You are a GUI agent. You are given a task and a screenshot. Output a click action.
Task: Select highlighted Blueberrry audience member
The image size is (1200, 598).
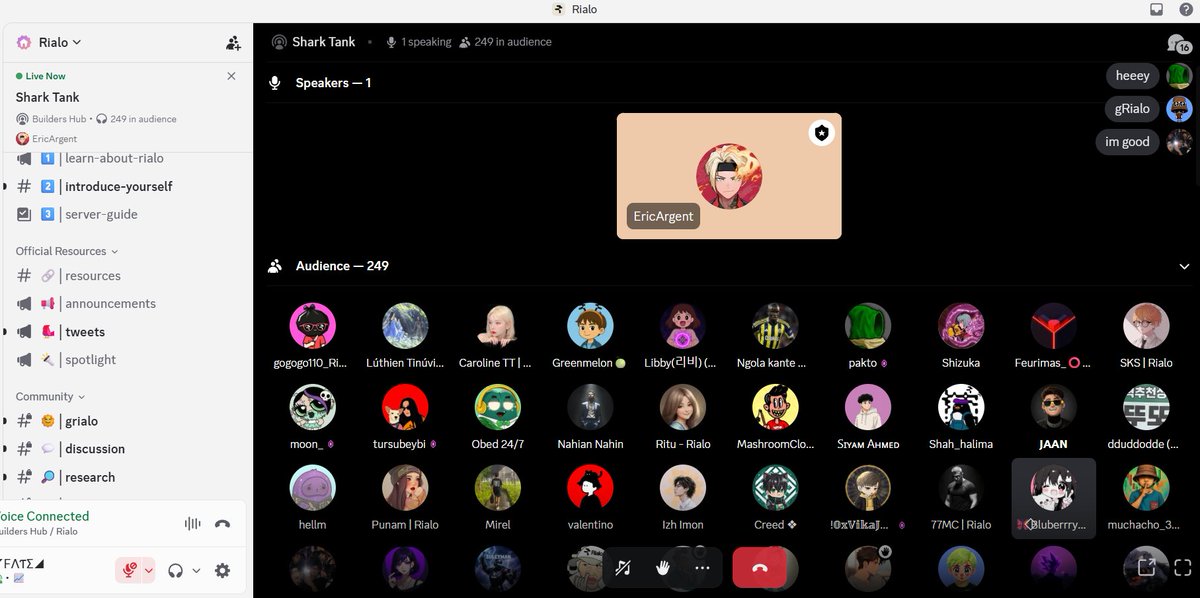click(1054, 499)
